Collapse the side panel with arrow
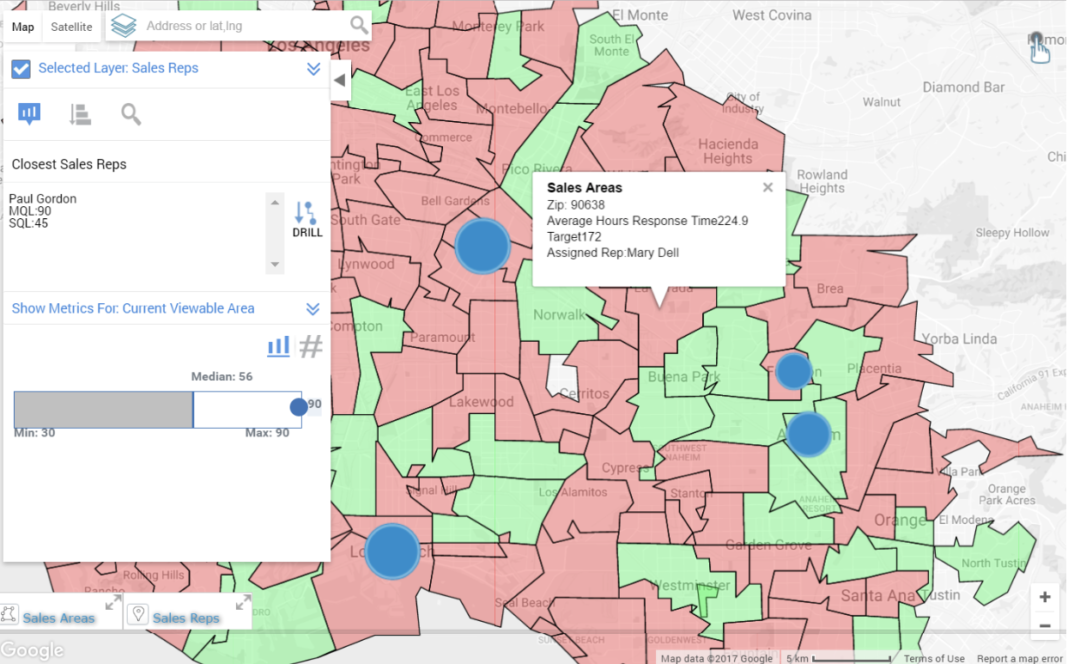 pos(340,80)
